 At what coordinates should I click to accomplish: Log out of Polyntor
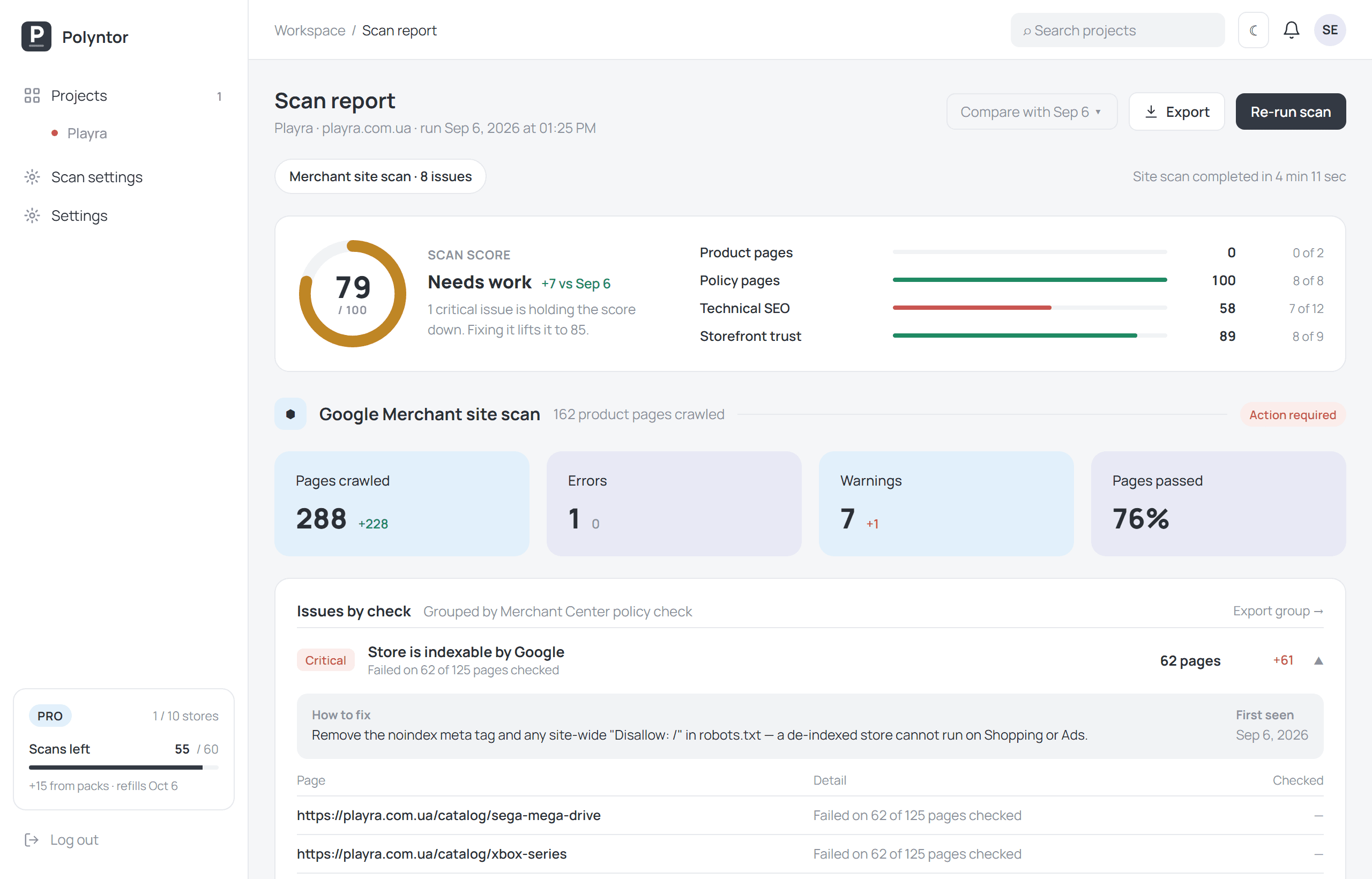62,840
